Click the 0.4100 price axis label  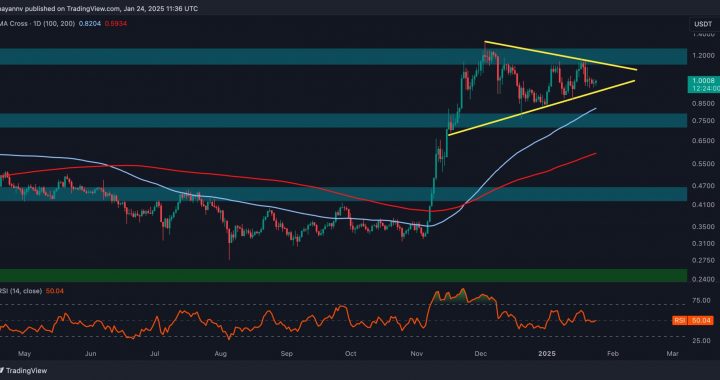click(x=703, y=204)
